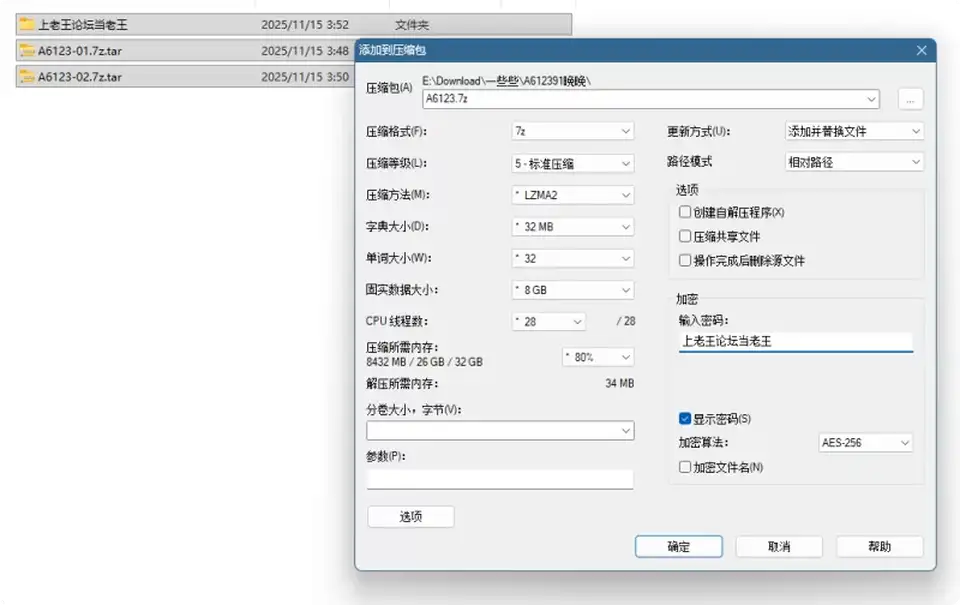
Task: Click folder icon of 上老王论坛当老王
Action: [x=26, y=24]
